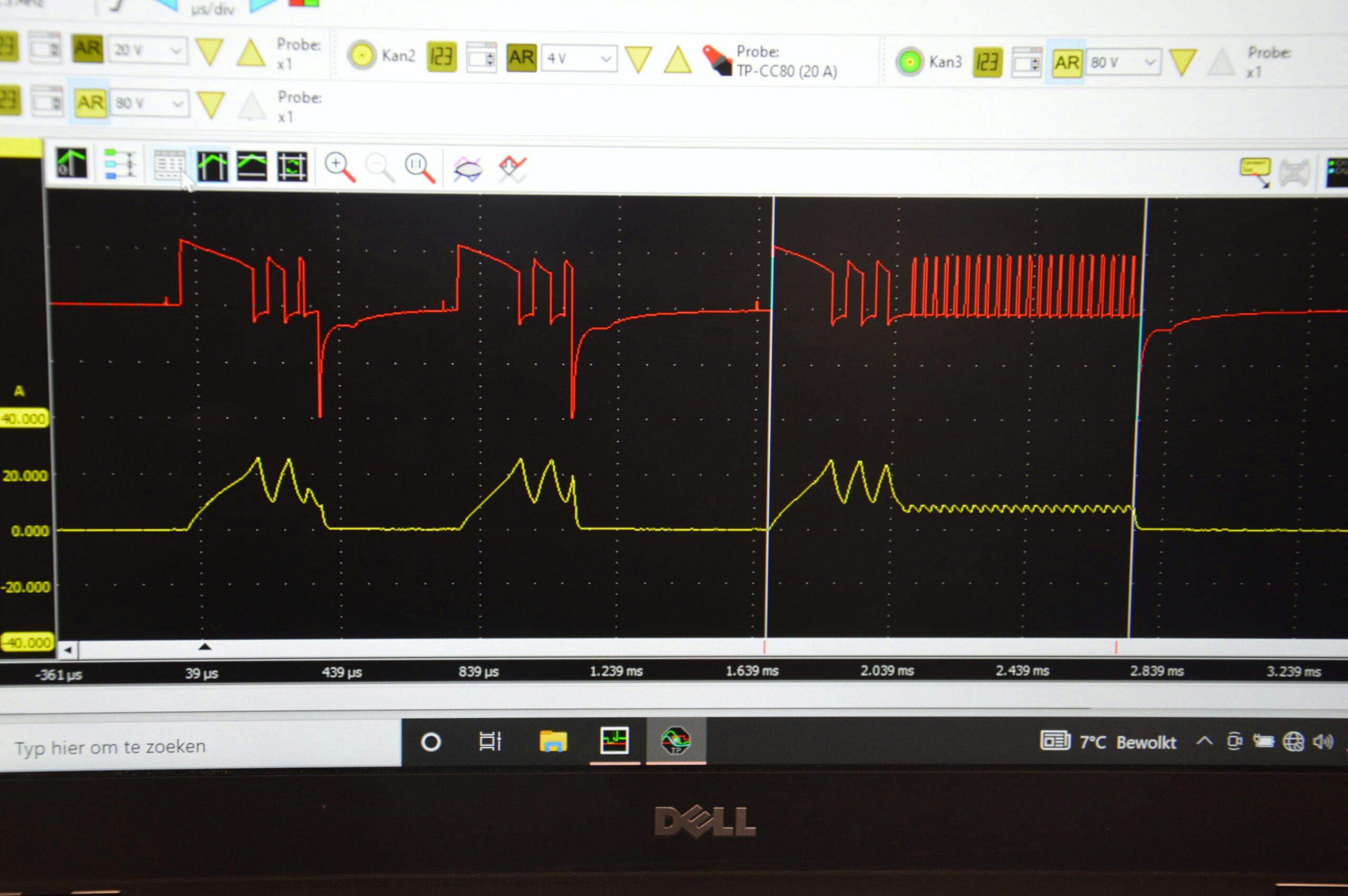This screenshot has height=896, width=1348.
Task: Open the TP oscilloscope taskbar app
Action: click(676, 741)
